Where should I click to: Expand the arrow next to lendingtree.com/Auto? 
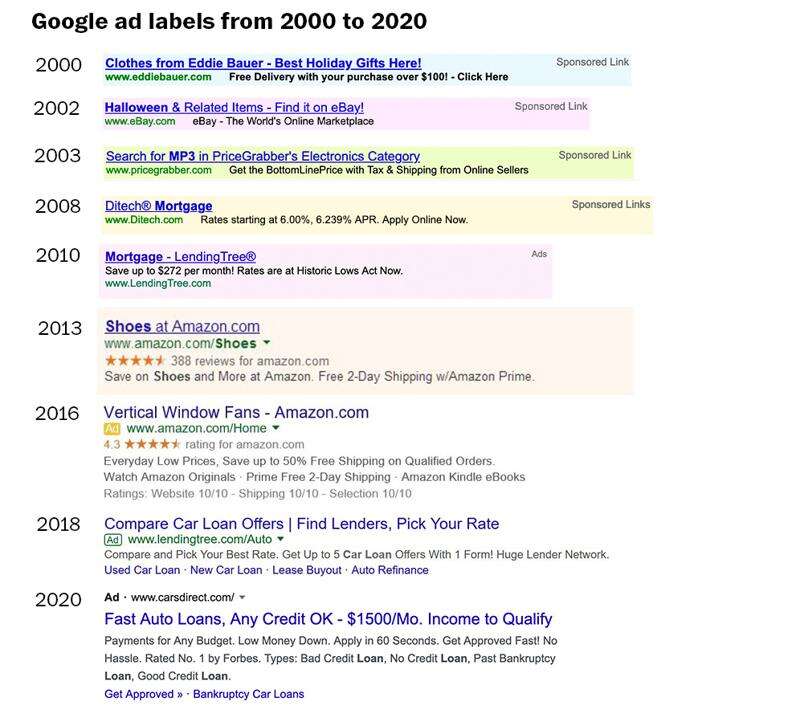coord(280,540)
